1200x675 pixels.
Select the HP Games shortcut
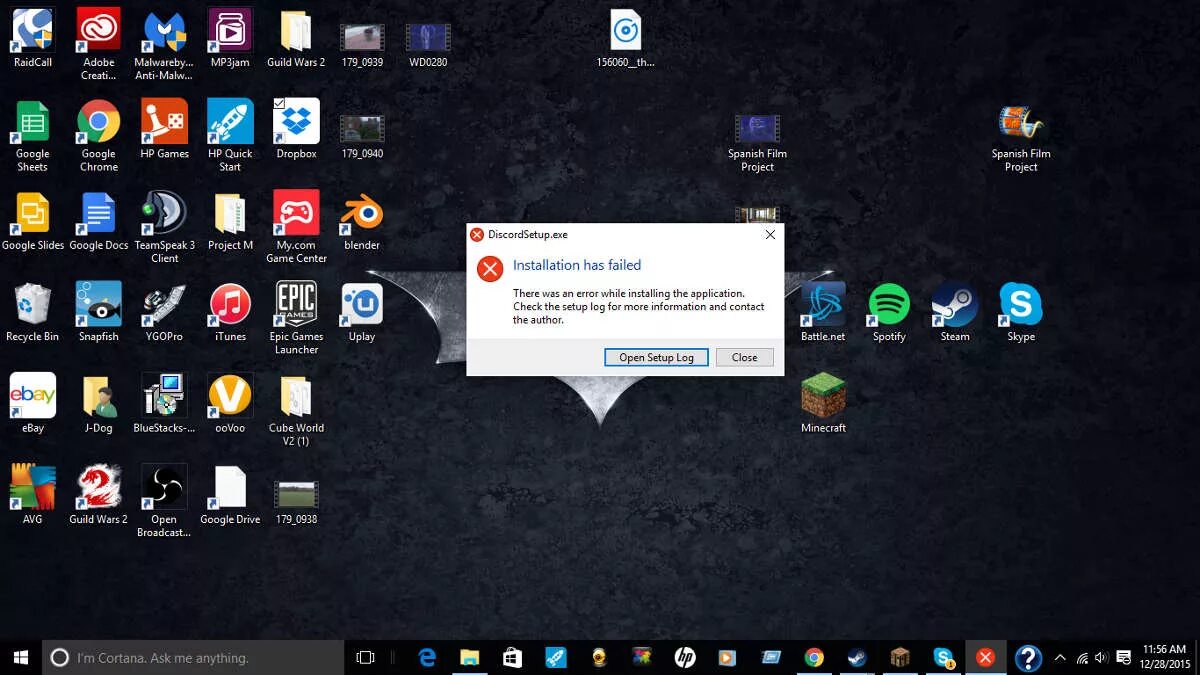pyautogui.click(x=164, y=129)
